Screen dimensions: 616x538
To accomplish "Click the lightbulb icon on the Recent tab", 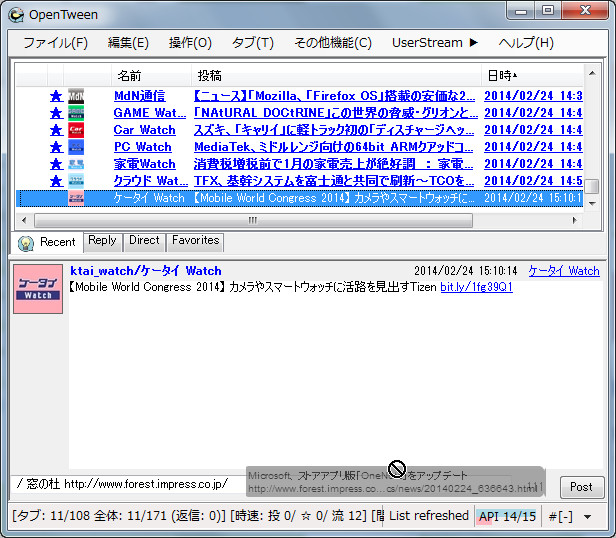I will click(26, 243).
